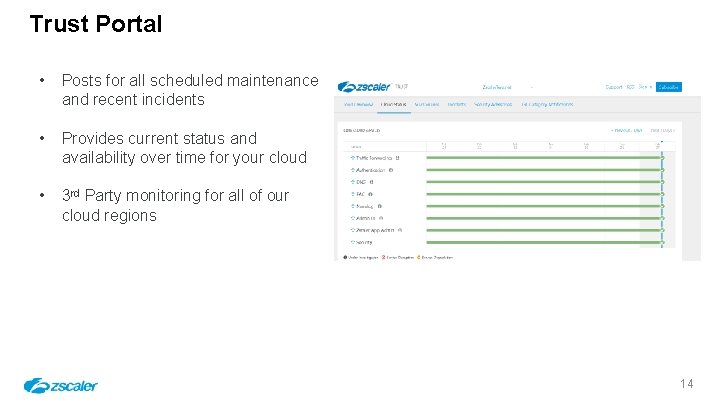Expand the PAC row arrow

pyautogui.click(x=353, y=194)
